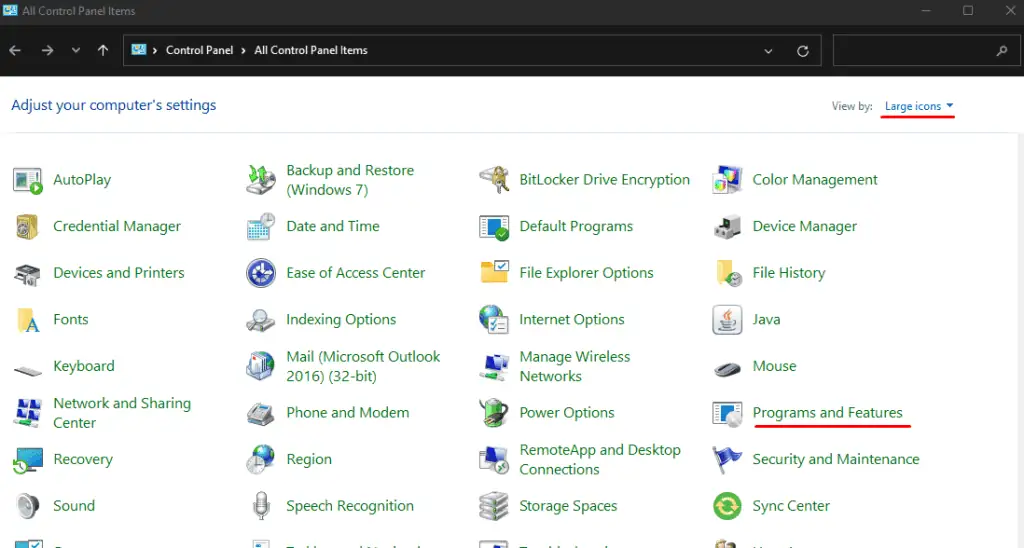Open Backup and Restore icon
Screen dimensions: 1024x548
click(261, 180)
